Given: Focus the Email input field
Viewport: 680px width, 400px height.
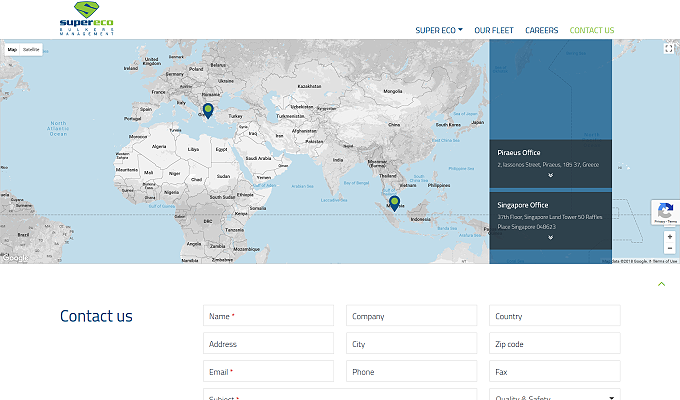Looking at the screenshot, I should (x=268, y=371).
